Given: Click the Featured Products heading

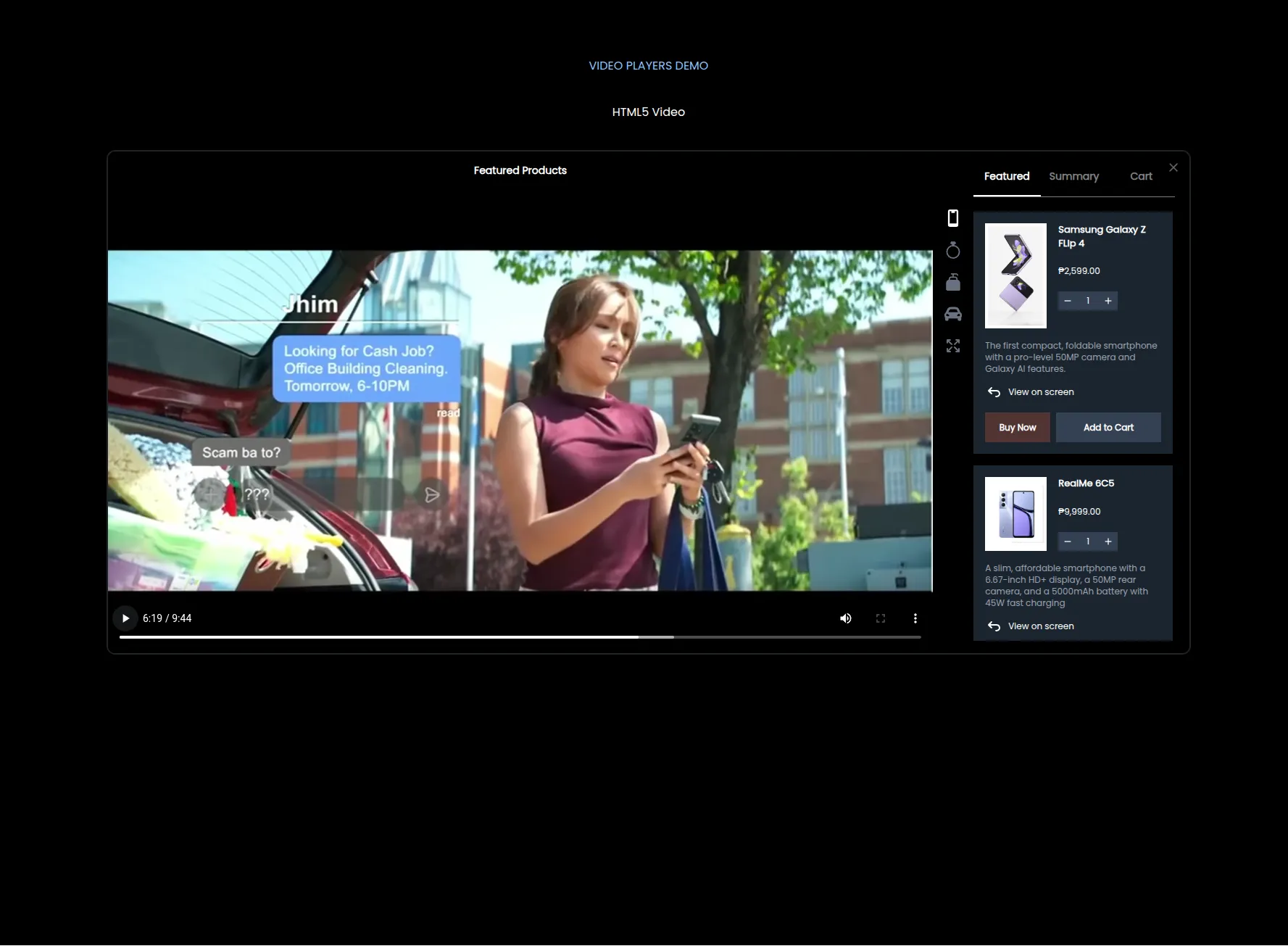Looking at the screenshot, I should [x=520, y=170].
